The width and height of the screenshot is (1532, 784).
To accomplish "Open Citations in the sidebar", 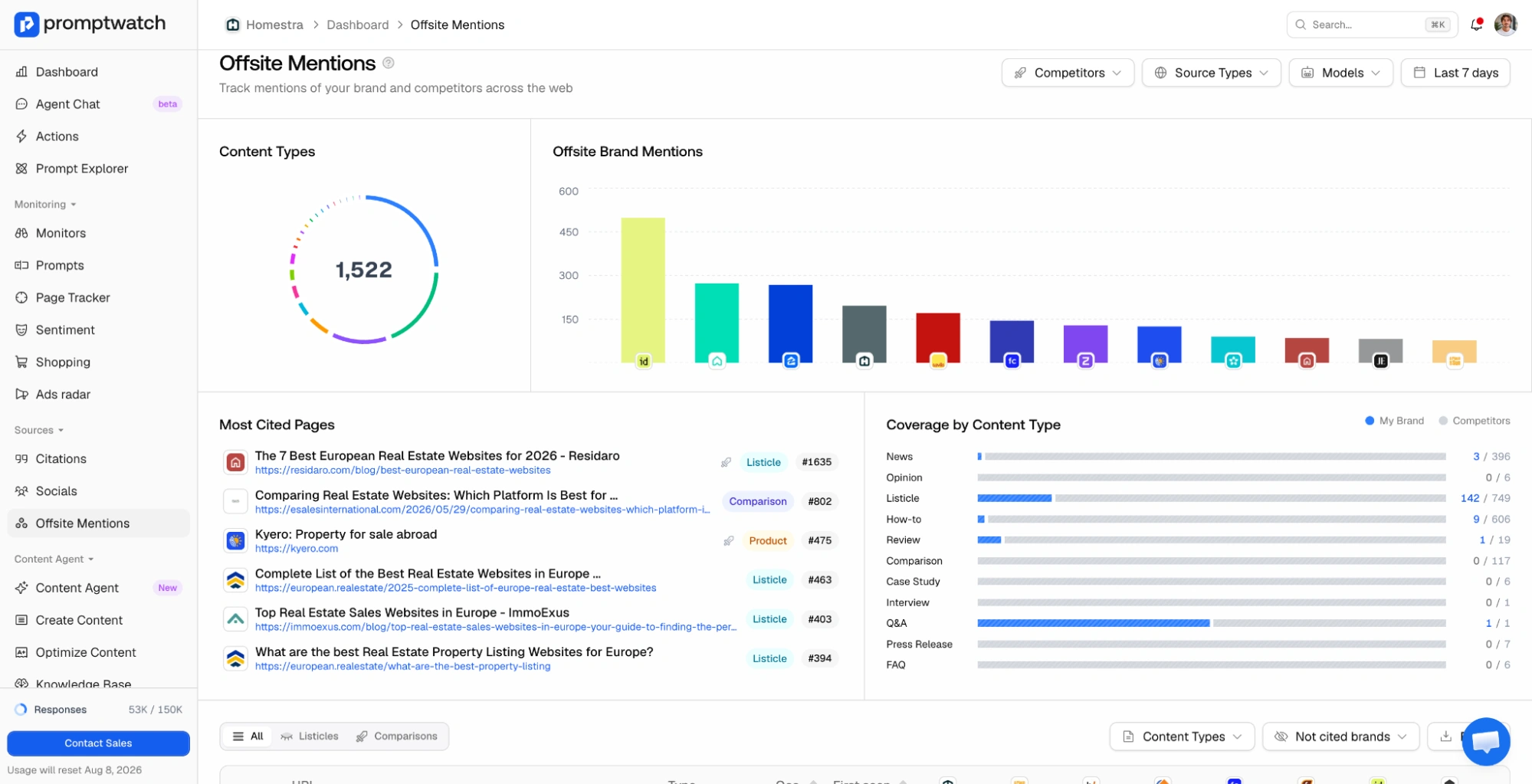I will click(61, 459).
